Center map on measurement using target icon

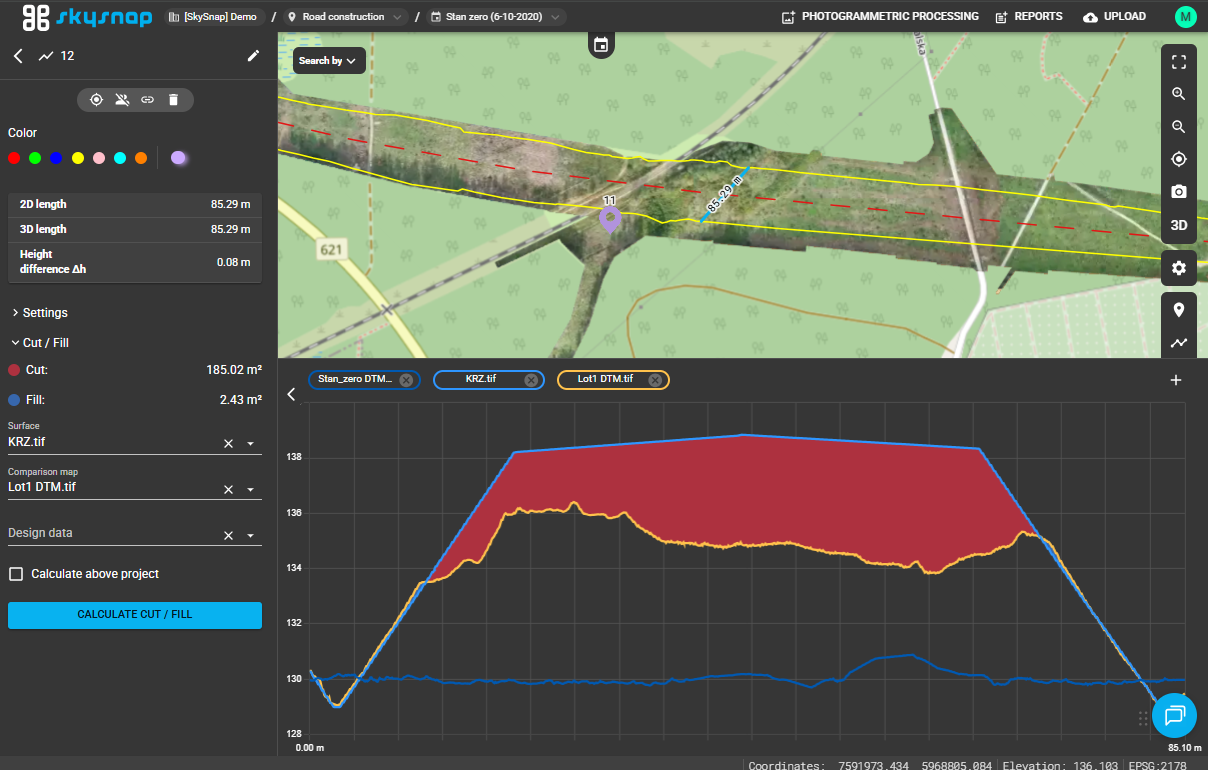[96, 99]
